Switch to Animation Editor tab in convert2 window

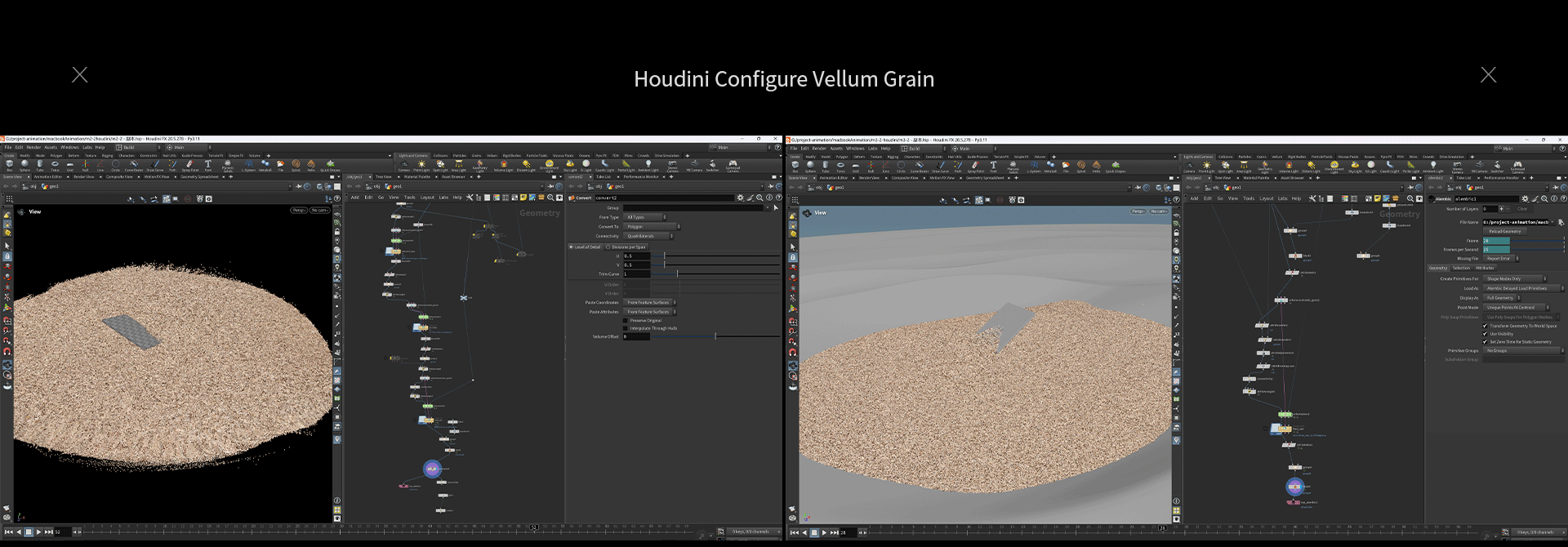click(x=47, y=176)
